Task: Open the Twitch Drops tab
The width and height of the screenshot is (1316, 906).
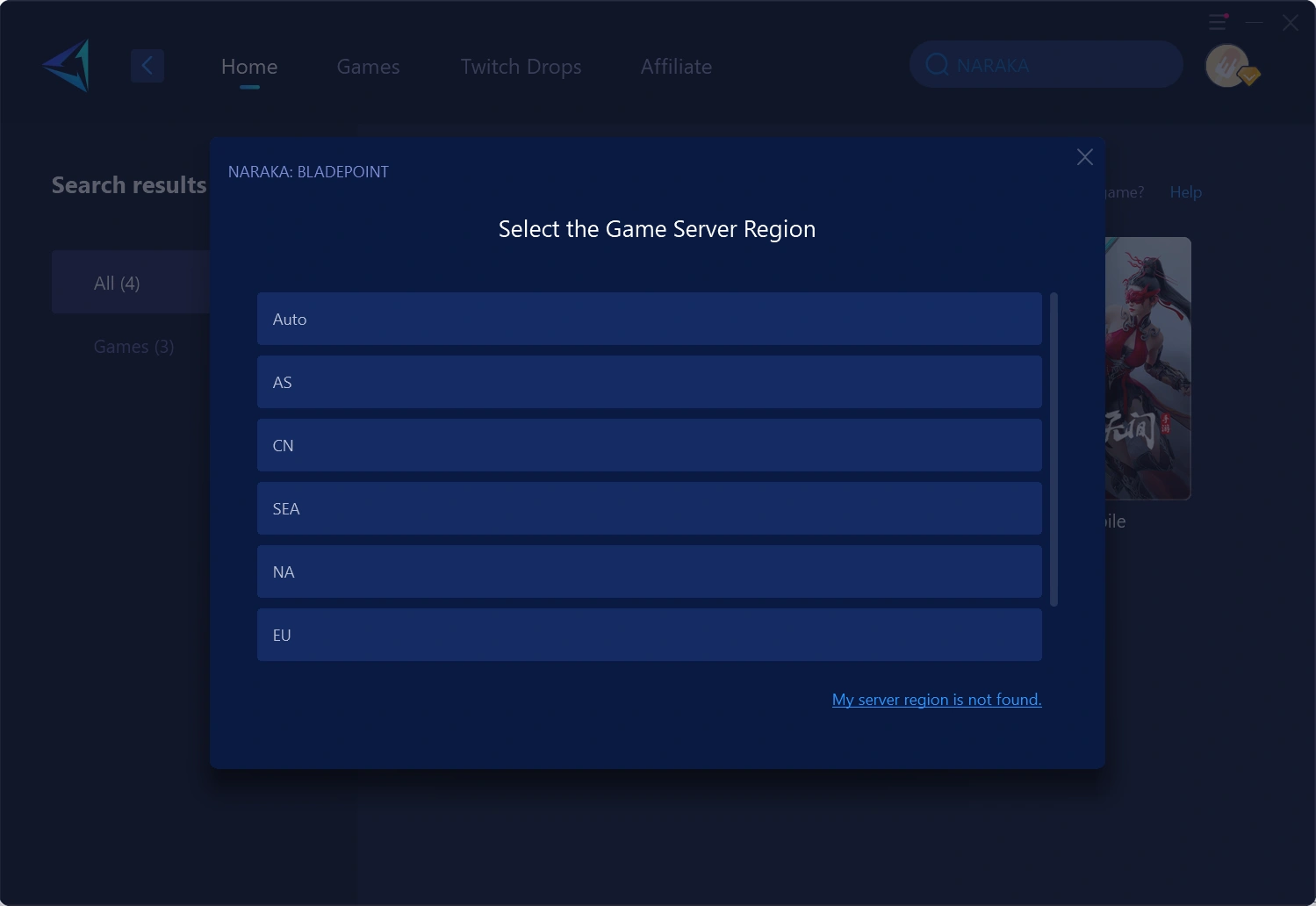Action: (521, 67)
